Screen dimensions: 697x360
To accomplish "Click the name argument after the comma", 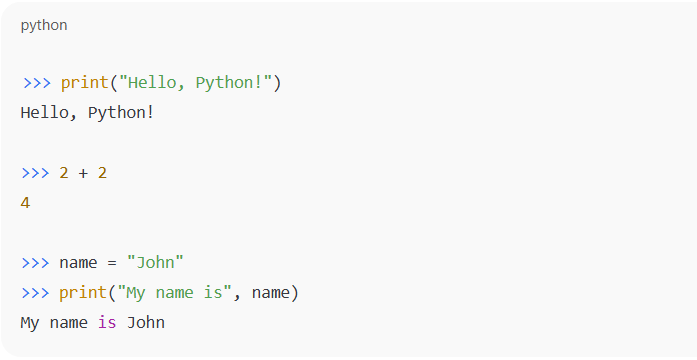I will coord(270,292).
